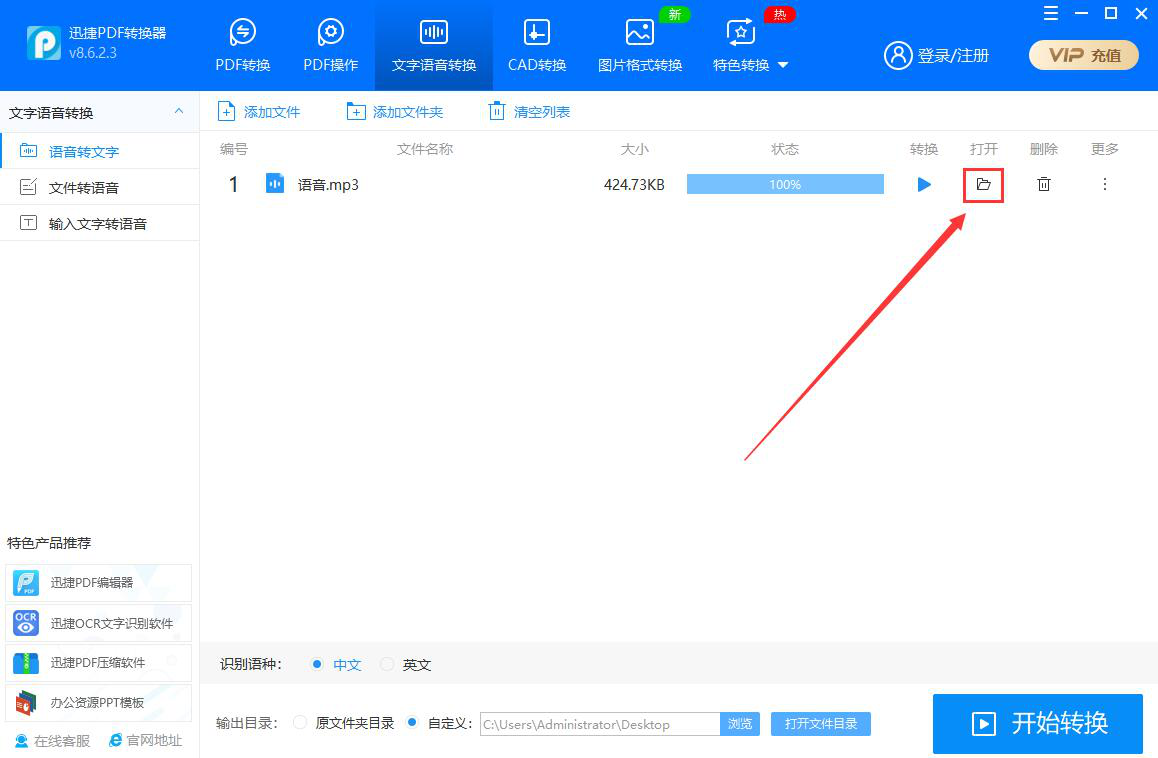Click 添加文件 toolbar button
Image resolution: width=1158 pixels, height=758 pixels.
[x=259, y=112]
